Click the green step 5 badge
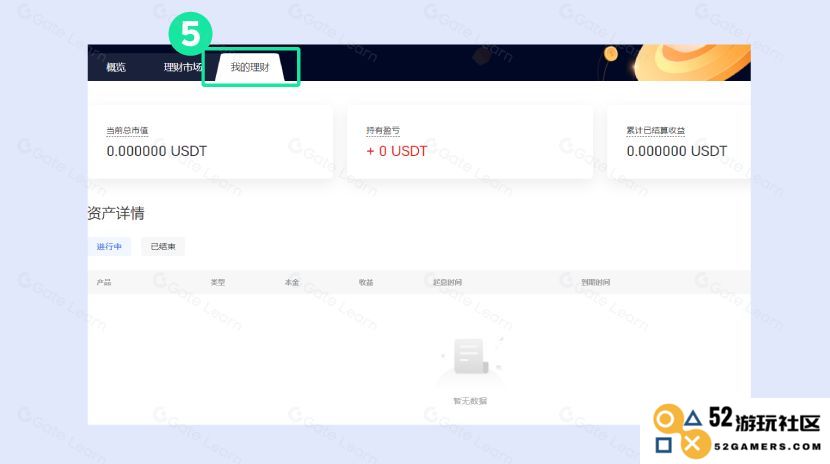Image resolution: width=830 pixels, height=464 pixels. 191,34
